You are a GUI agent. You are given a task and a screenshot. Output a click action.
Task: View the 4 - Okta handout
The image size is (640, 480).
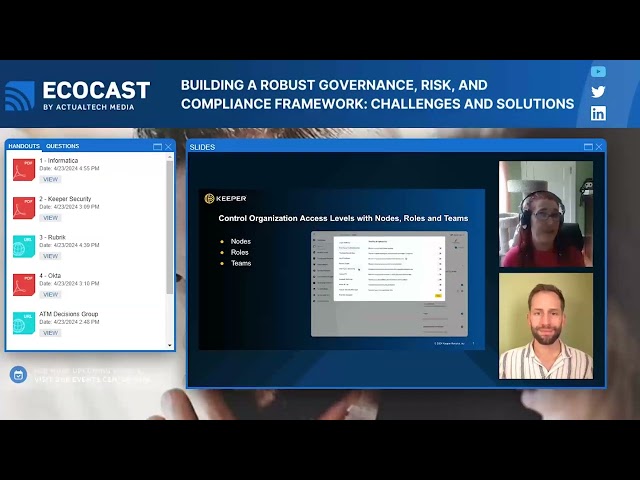pyautogui.click(x=51, y=295)
